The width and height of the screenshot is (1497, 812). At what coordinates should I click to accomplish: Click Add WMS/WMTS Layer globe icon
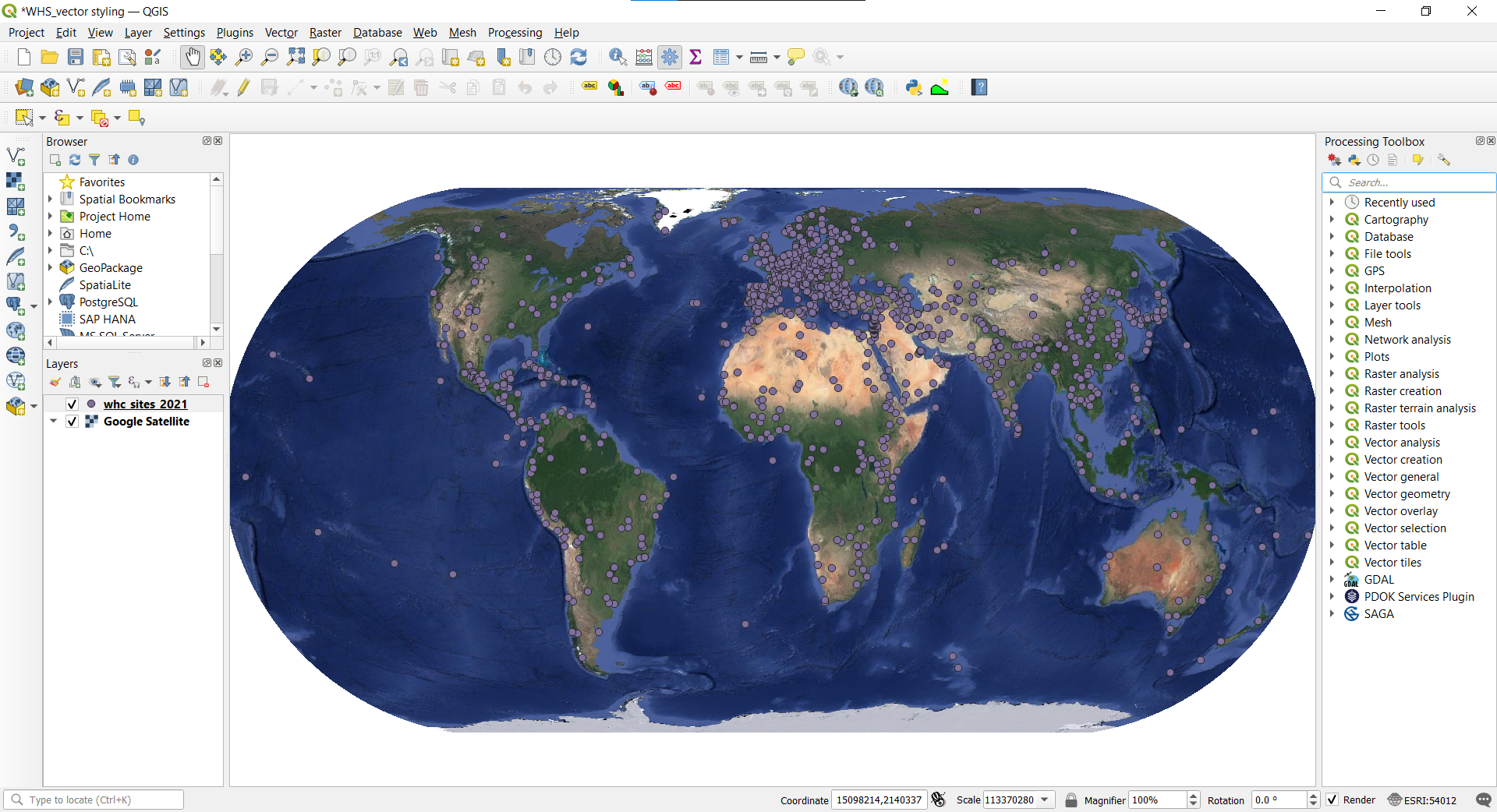coord(16,331)
